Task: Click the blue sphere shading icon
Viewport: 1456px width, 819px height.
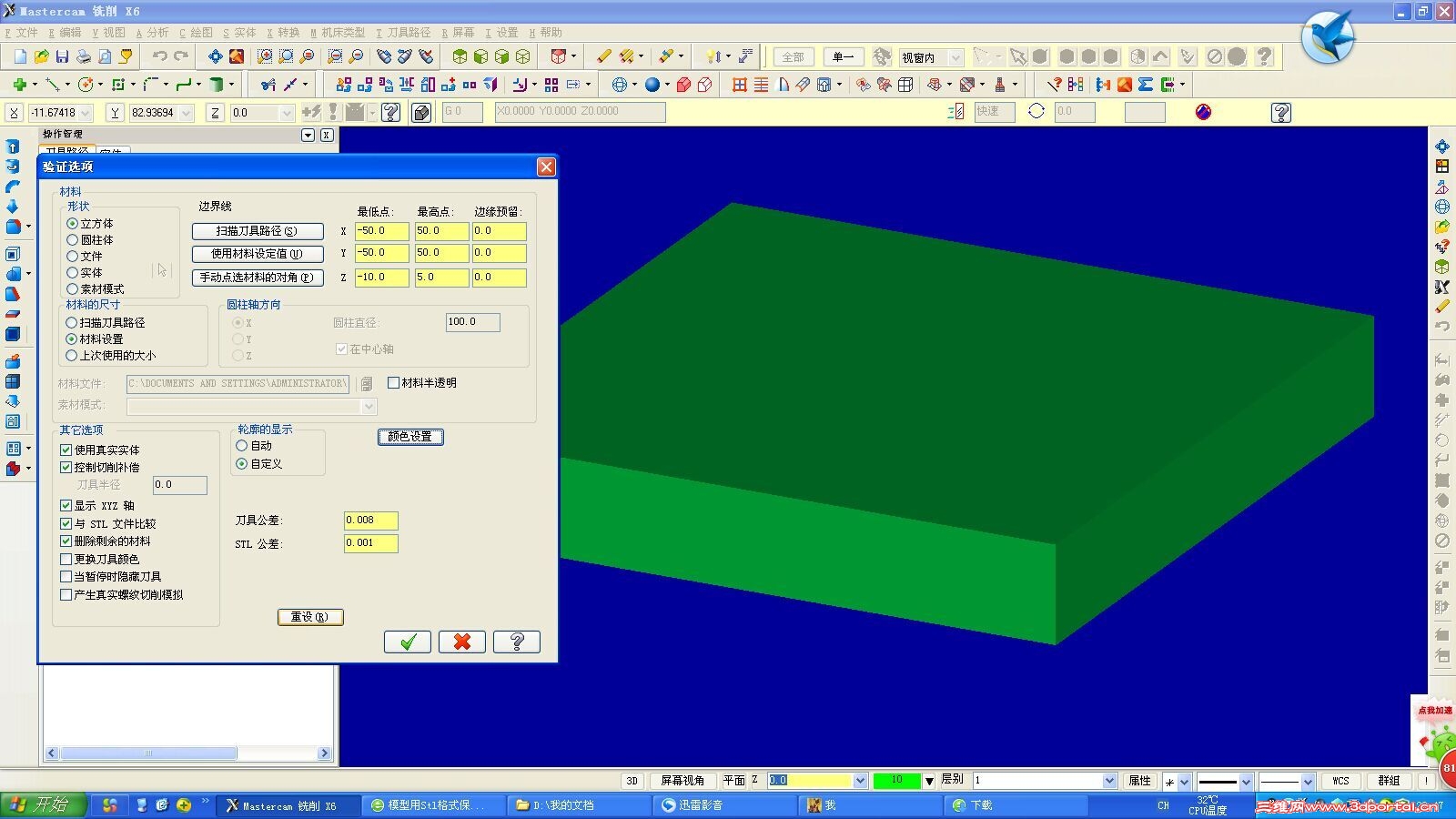Action: (x=652, y=85)
